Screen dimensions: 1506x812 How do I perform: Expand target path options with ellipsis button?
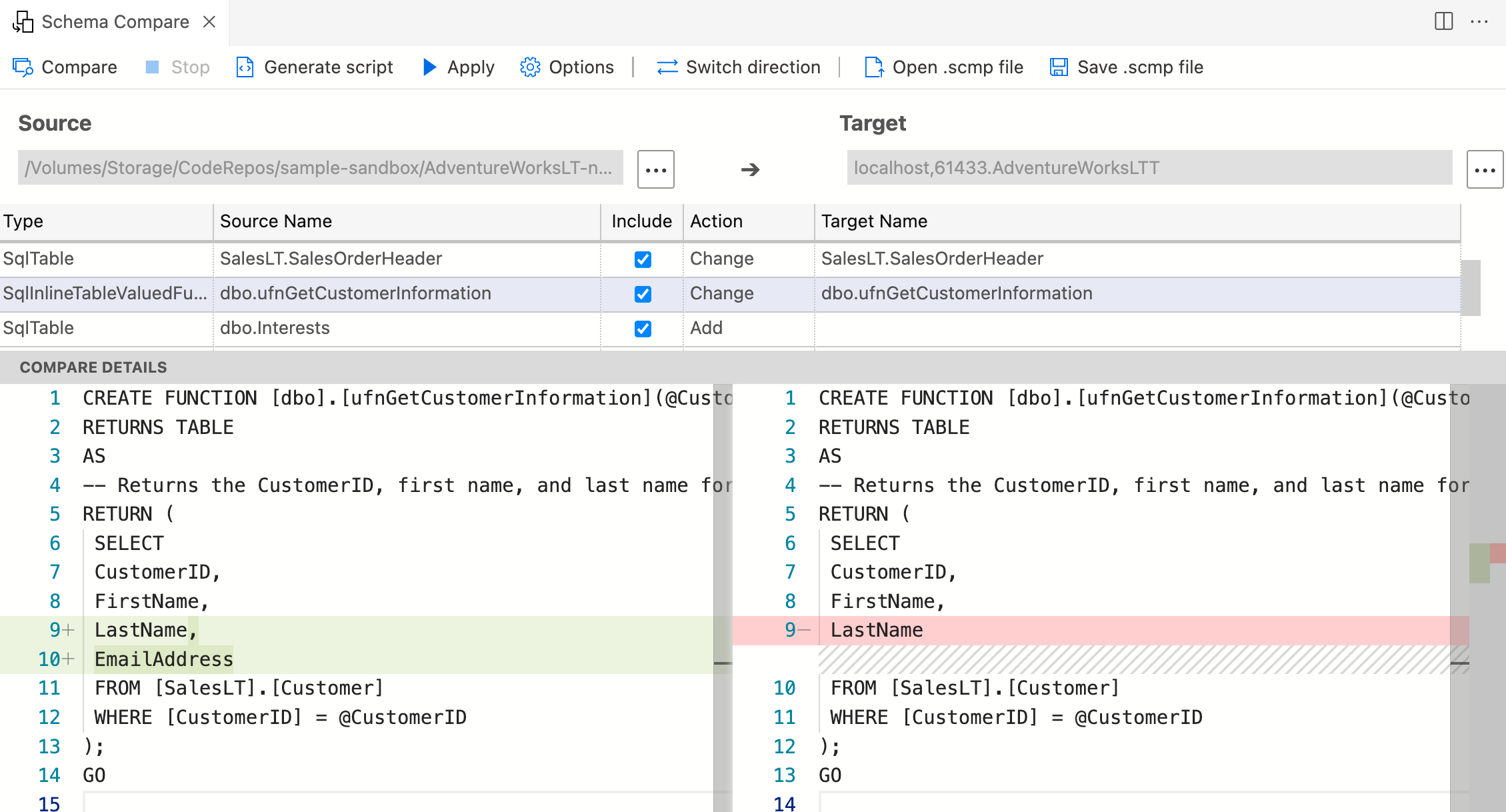click(1483, 167)
